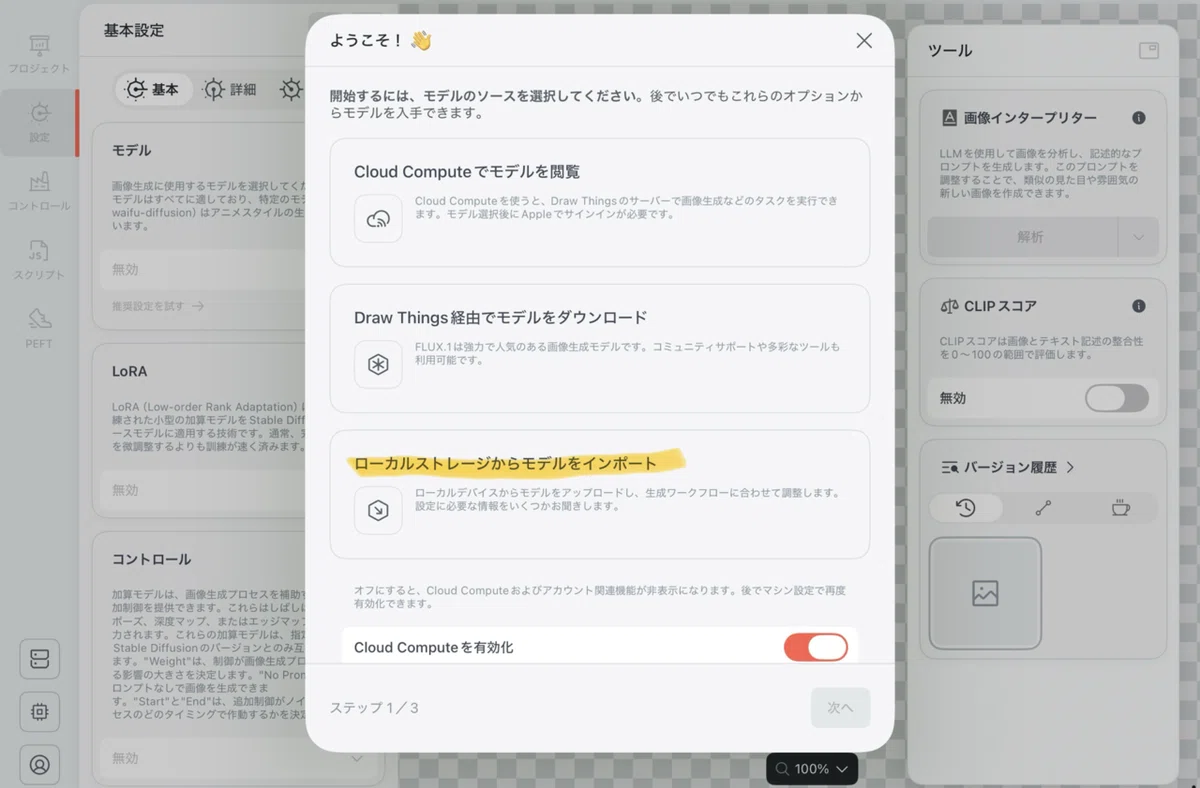Viewport: 1200px width, 788px height.
Task: Open the user account icon
Action: pyautogui.click(x=40, y=765)
